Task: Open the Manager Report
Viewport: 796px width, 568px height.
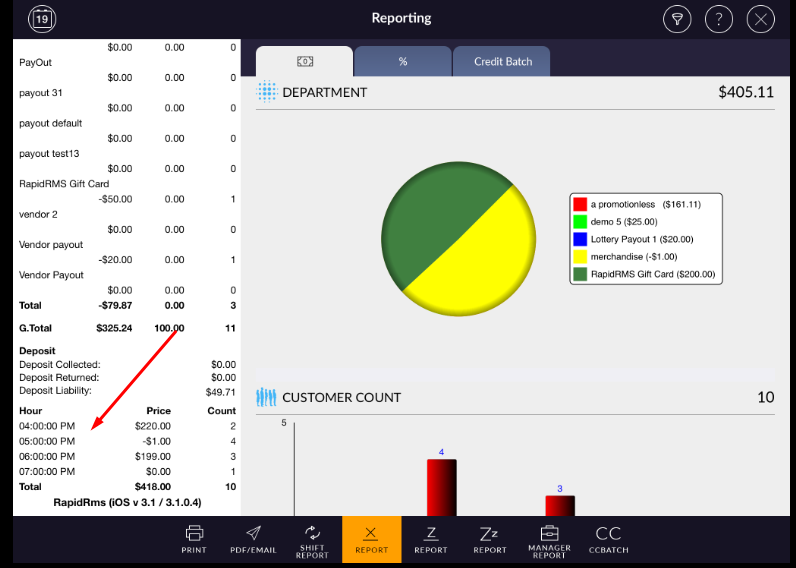Action: (549, 539)
